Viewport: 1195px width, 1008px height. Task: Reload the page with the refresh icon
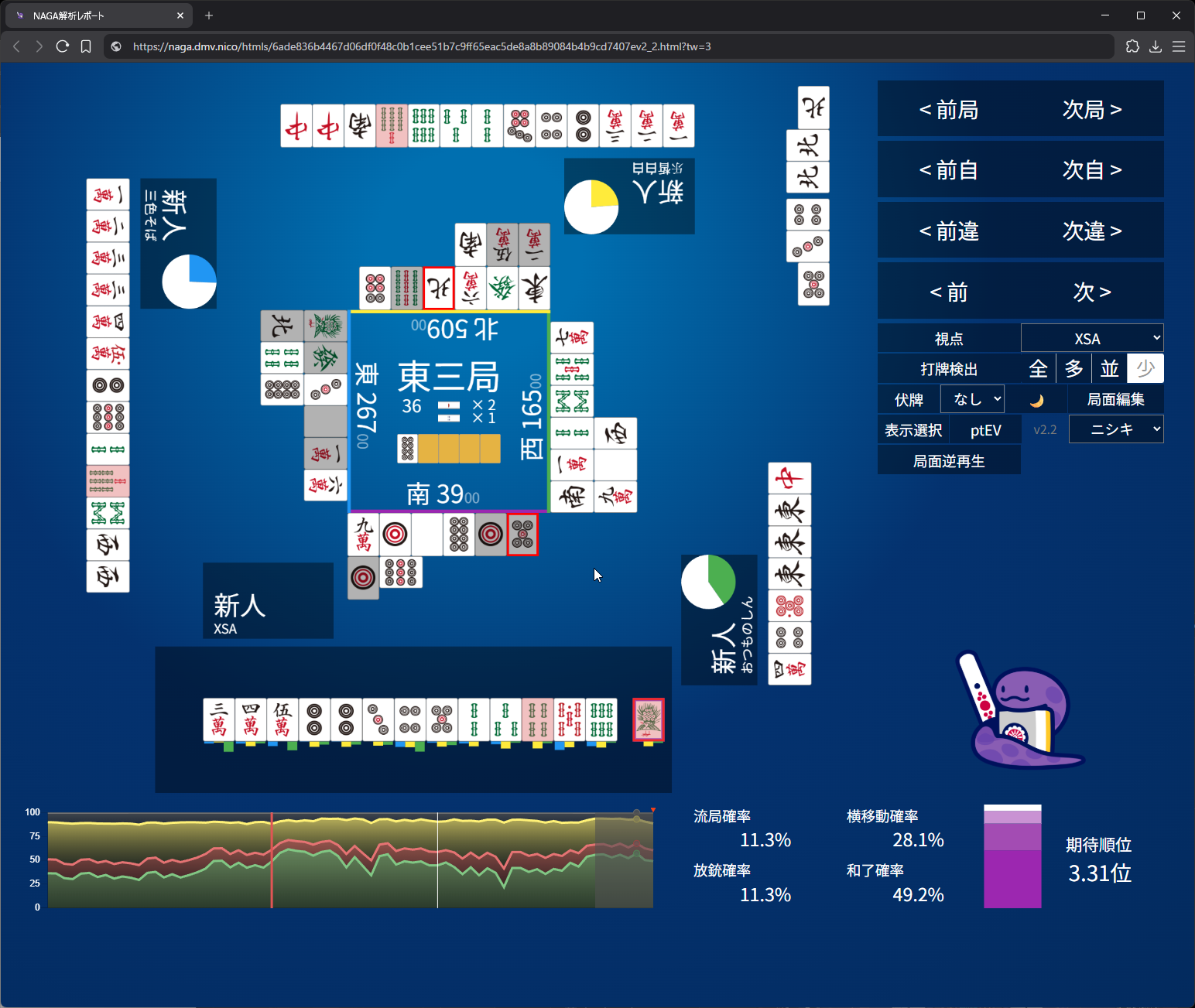63,46
